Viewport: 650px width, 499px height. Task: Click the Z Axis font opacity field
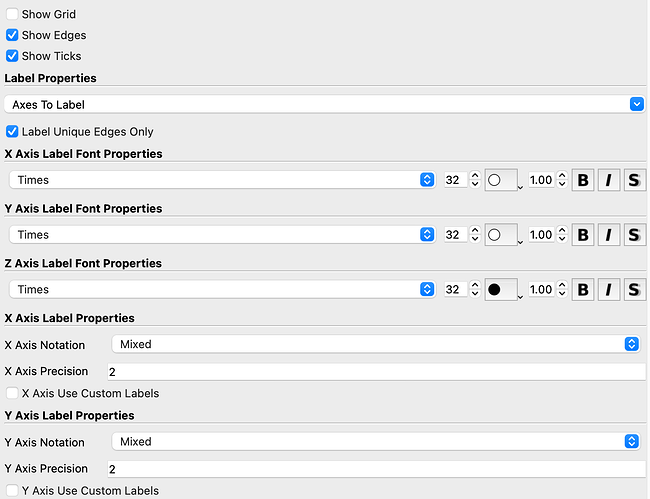pos(541,290)
